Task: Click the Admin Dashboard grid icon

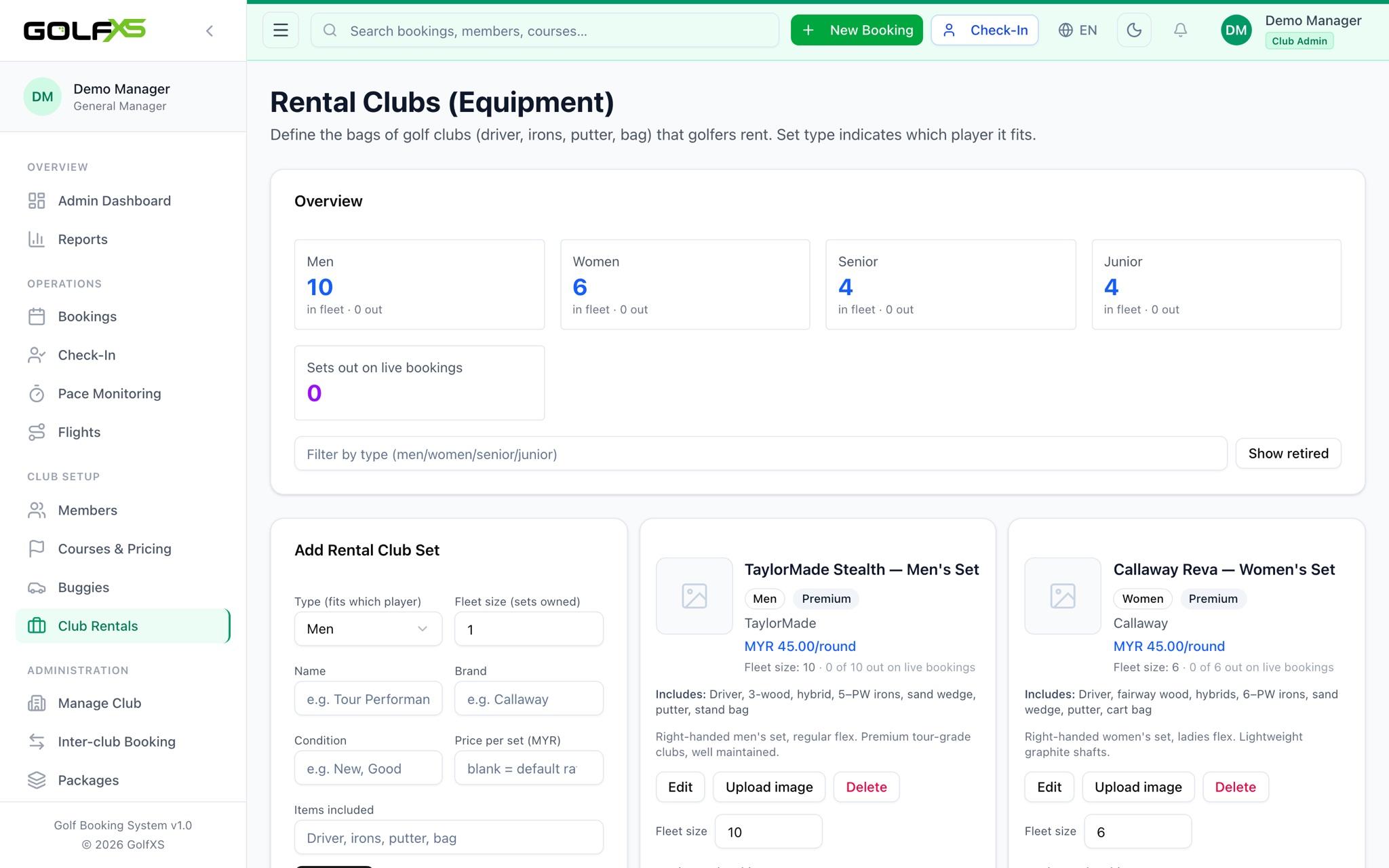Action: pyautogui.click(x=37, y=201)
